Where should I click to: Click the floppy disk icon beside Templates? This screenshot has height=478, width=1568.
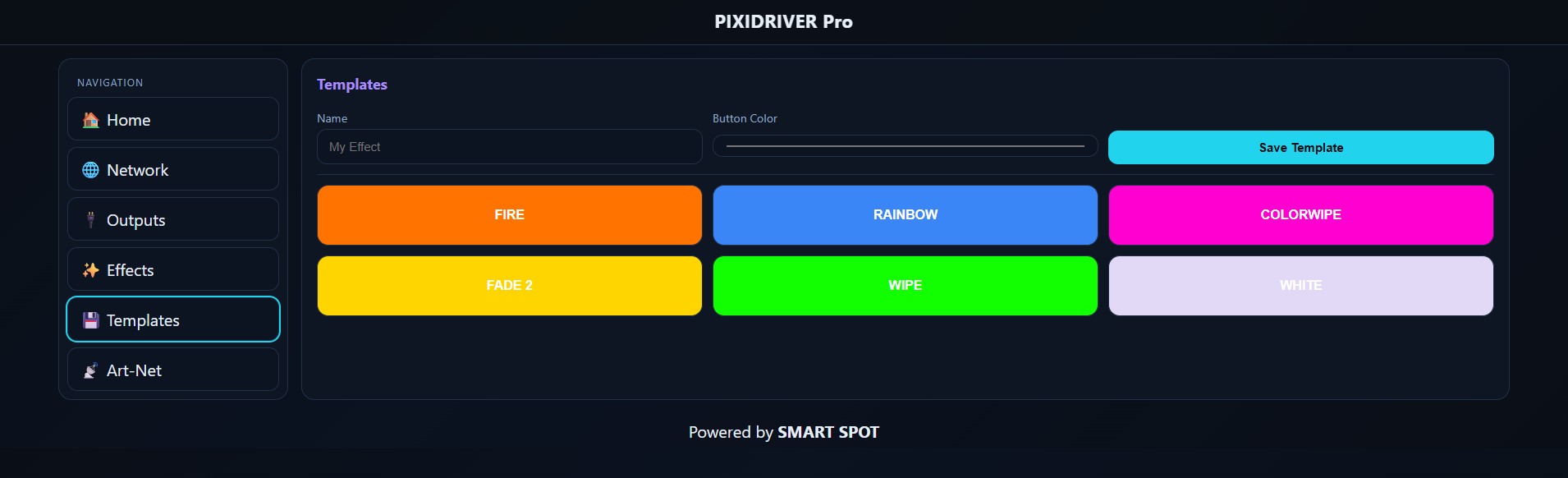click(x=91, y=320)
